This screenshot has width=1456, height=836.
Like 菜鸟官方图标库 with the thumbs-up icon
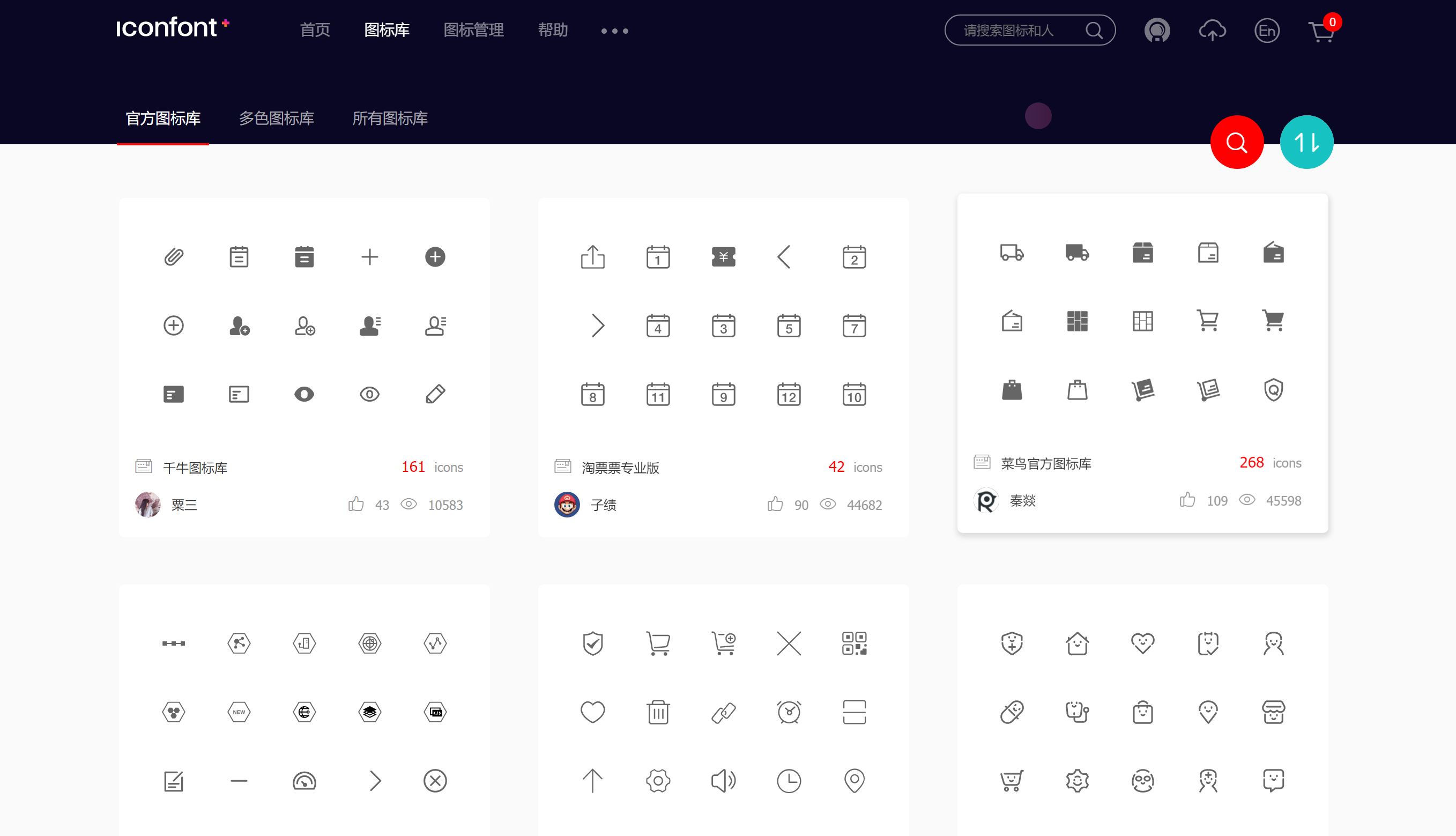tap(1187, 500)
